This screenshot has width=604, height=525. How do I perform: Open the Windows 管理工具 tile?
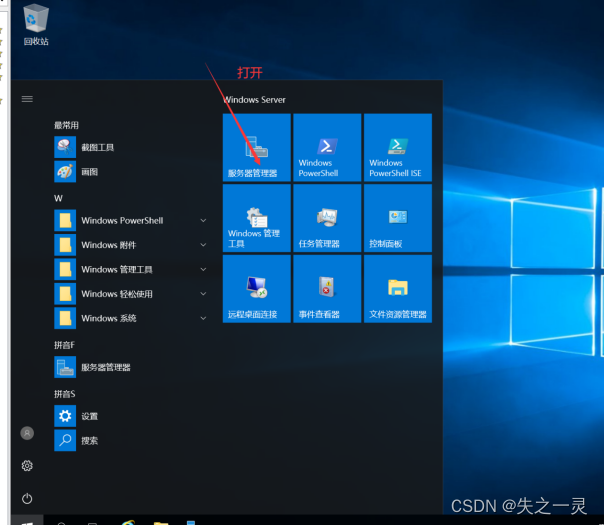pyautogui.click(x=257, y=218)
